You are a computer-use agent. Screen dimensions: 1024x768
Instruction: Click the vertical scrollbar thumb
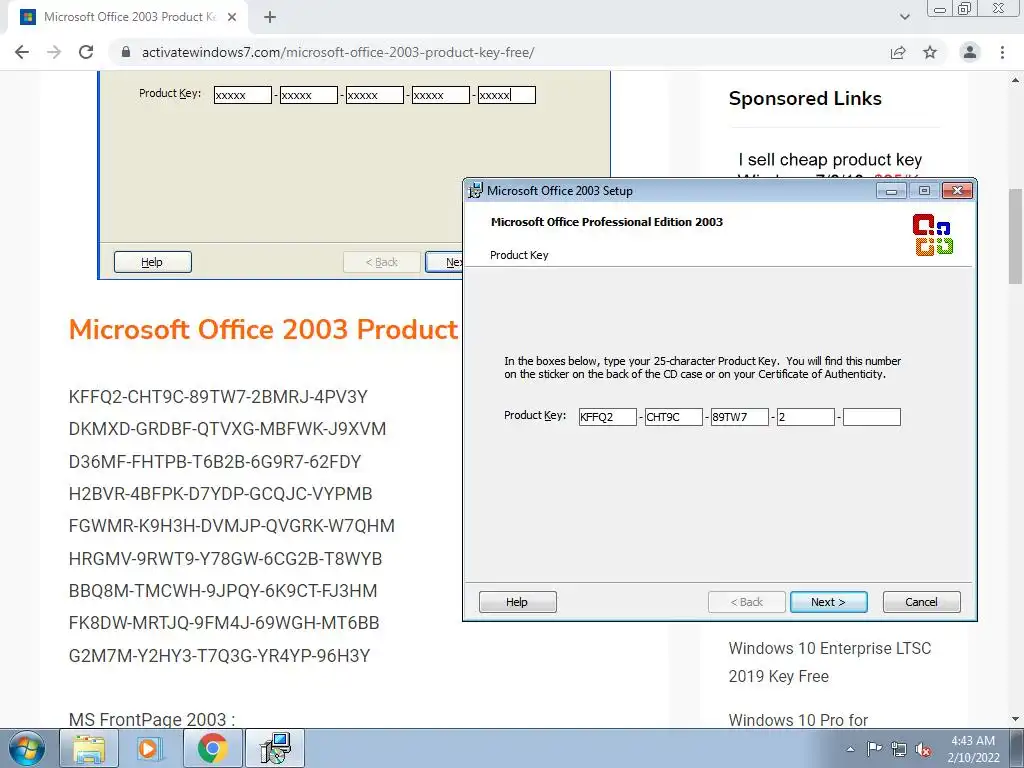pos(1016,236)
